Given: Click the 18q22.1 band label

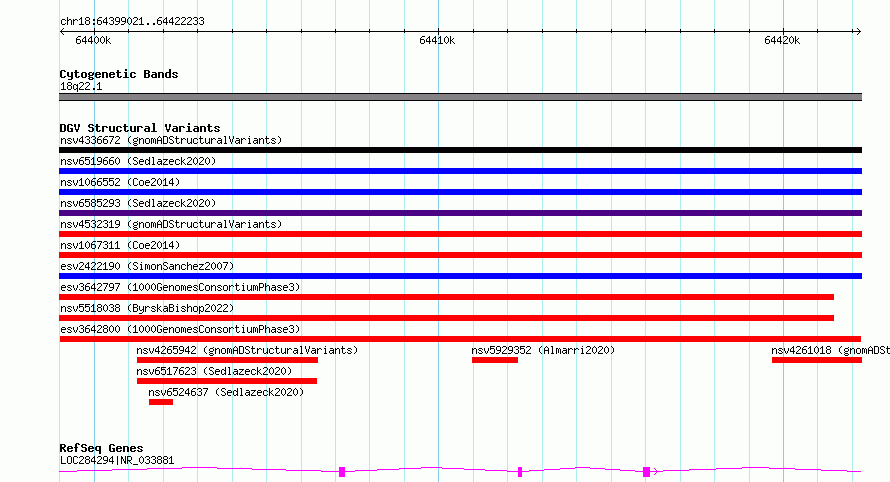Looking at the screenshot, I should pyautogui.click(x=81, y=86).
